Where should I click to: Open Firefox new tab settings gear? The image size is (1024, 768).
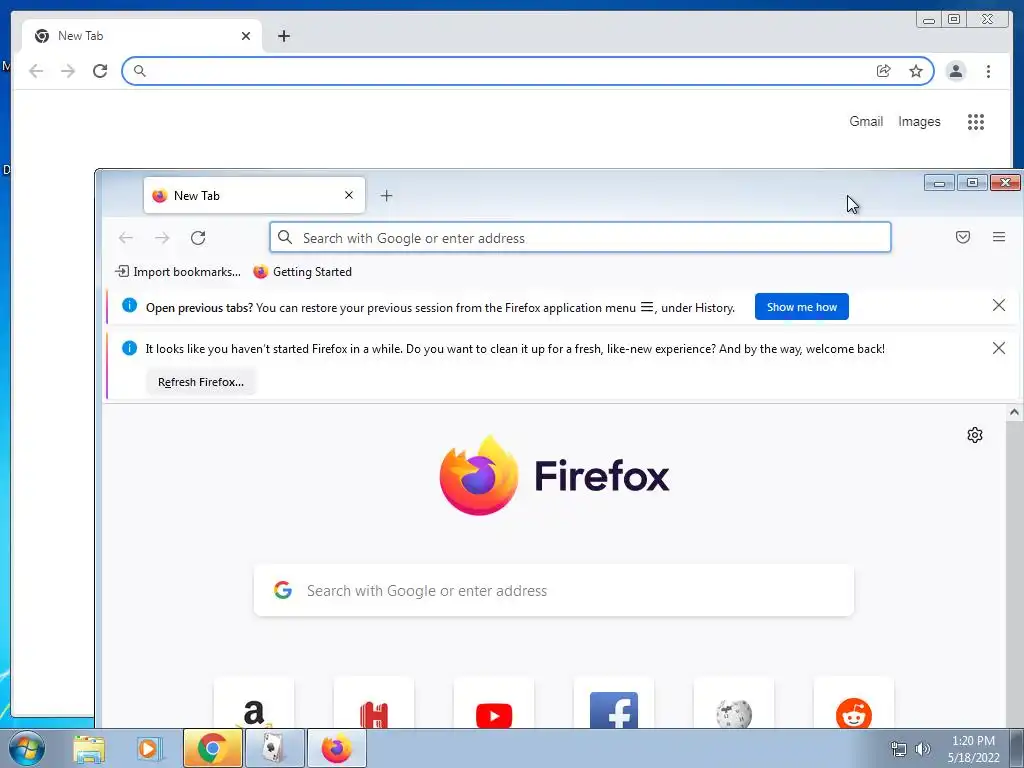[x=974, y=435]
